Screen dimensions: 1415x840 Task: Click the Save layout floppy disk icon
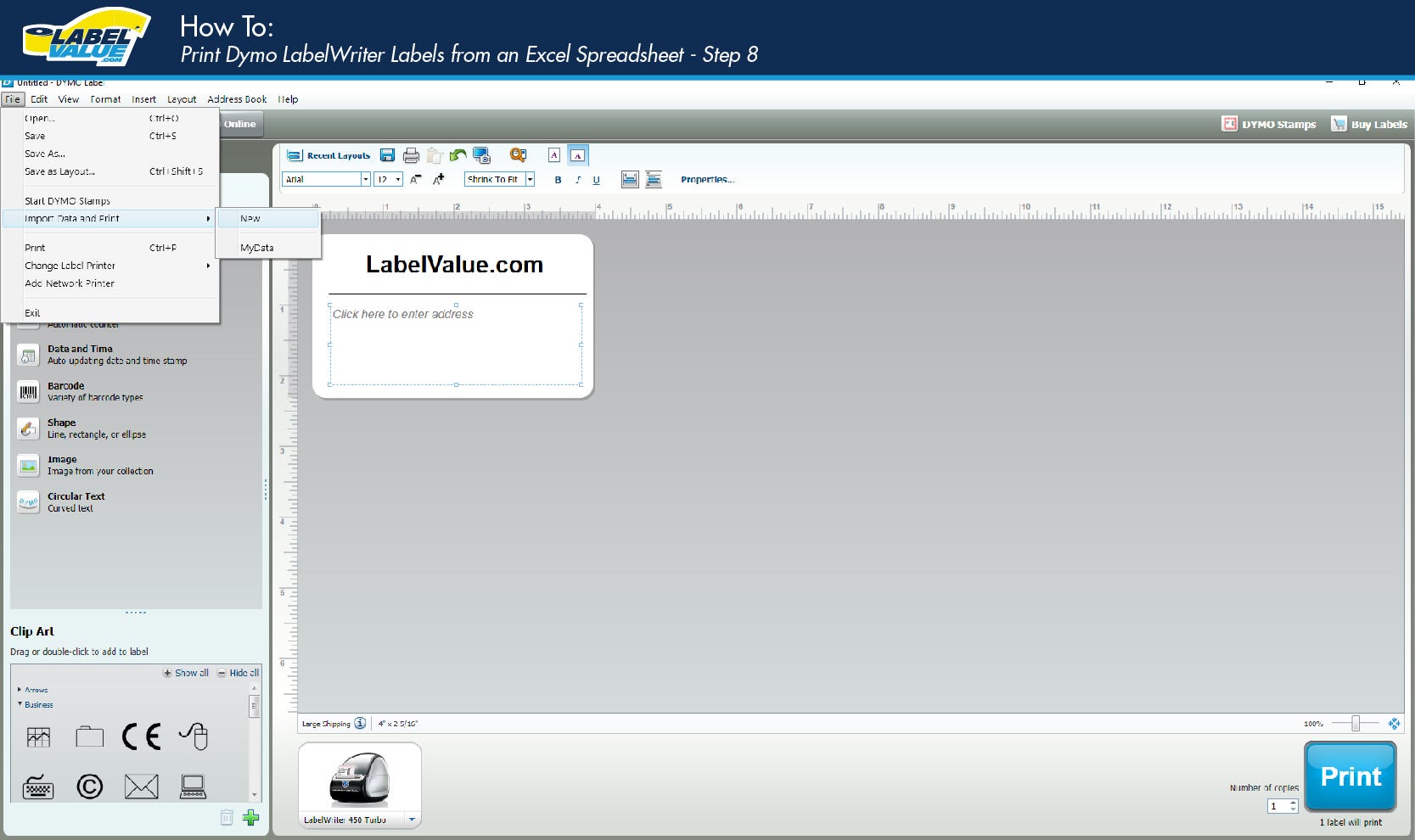point(387,155)
